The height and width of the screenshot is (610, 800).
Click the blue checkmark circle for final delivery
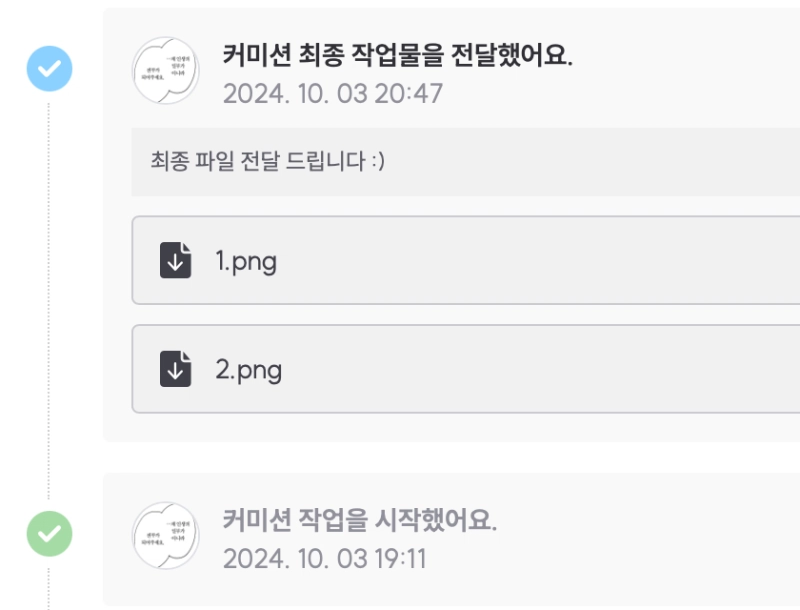coord(48,68)
